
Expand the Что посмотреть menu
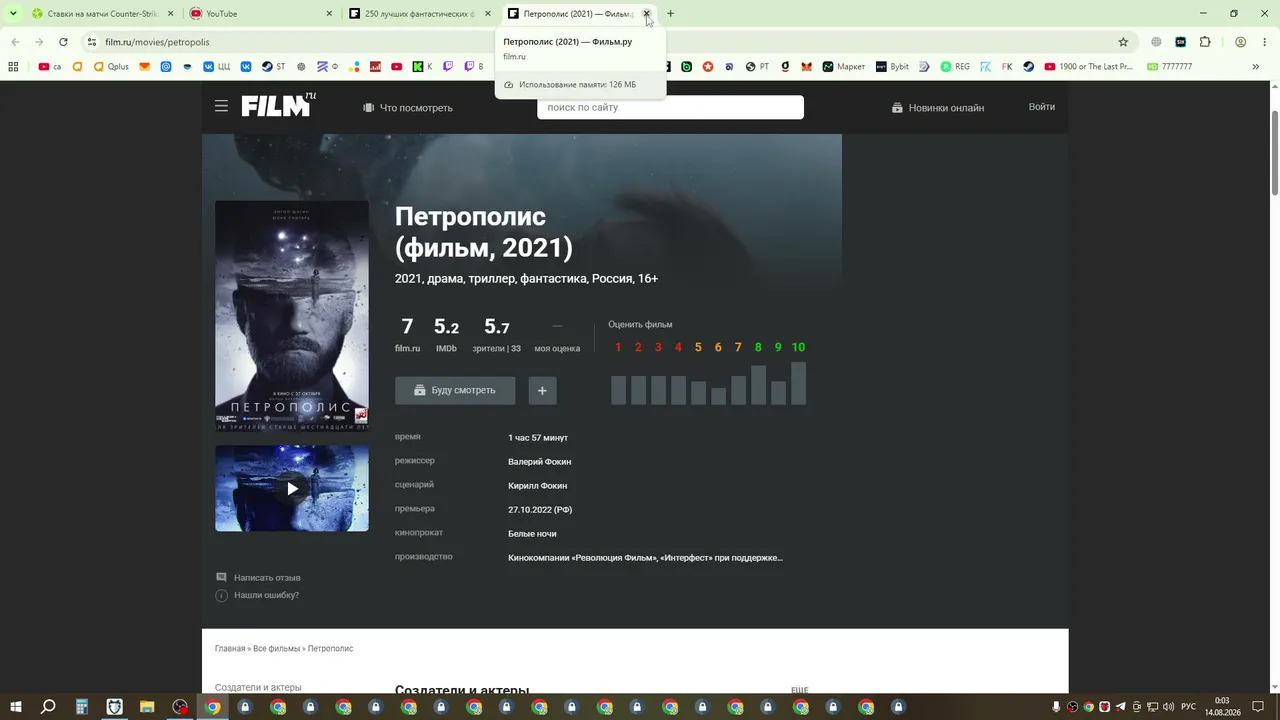point(408,108)
